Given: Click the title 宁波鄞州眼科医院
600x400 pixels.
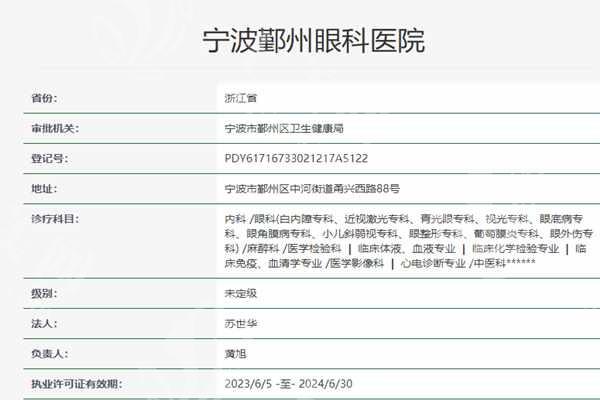Looking at the screenshot, I should pyautogui.click(x=299, y=41).
